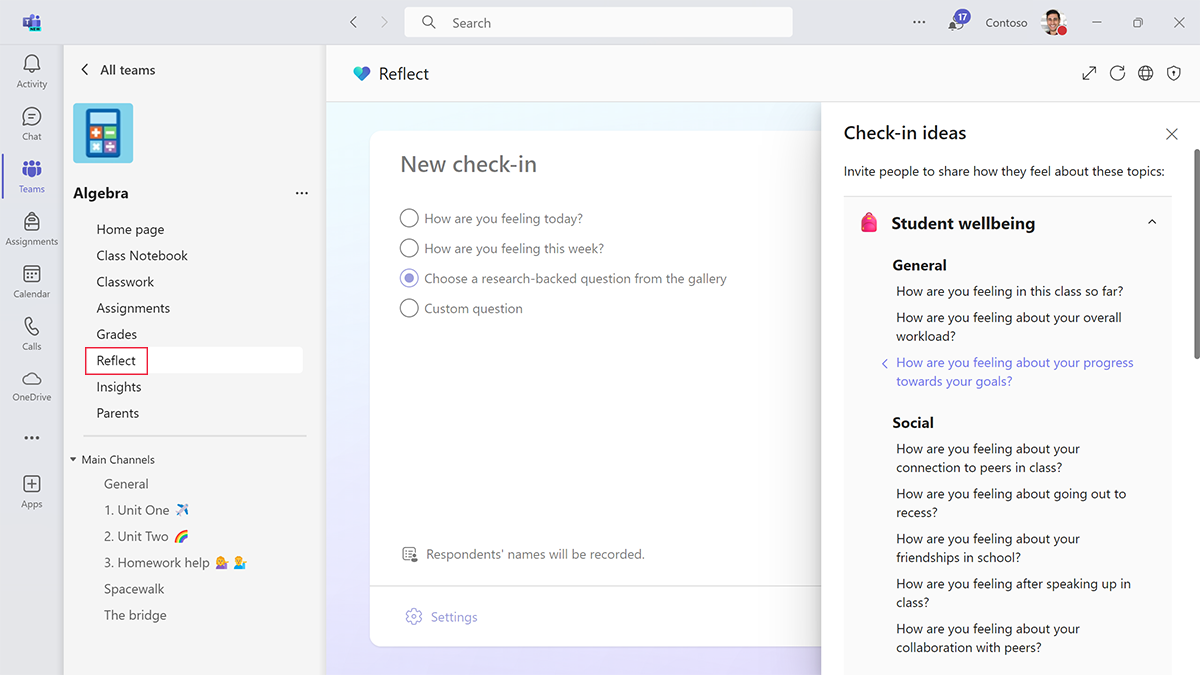Choose the Custom question option

[x=409, y=308]
